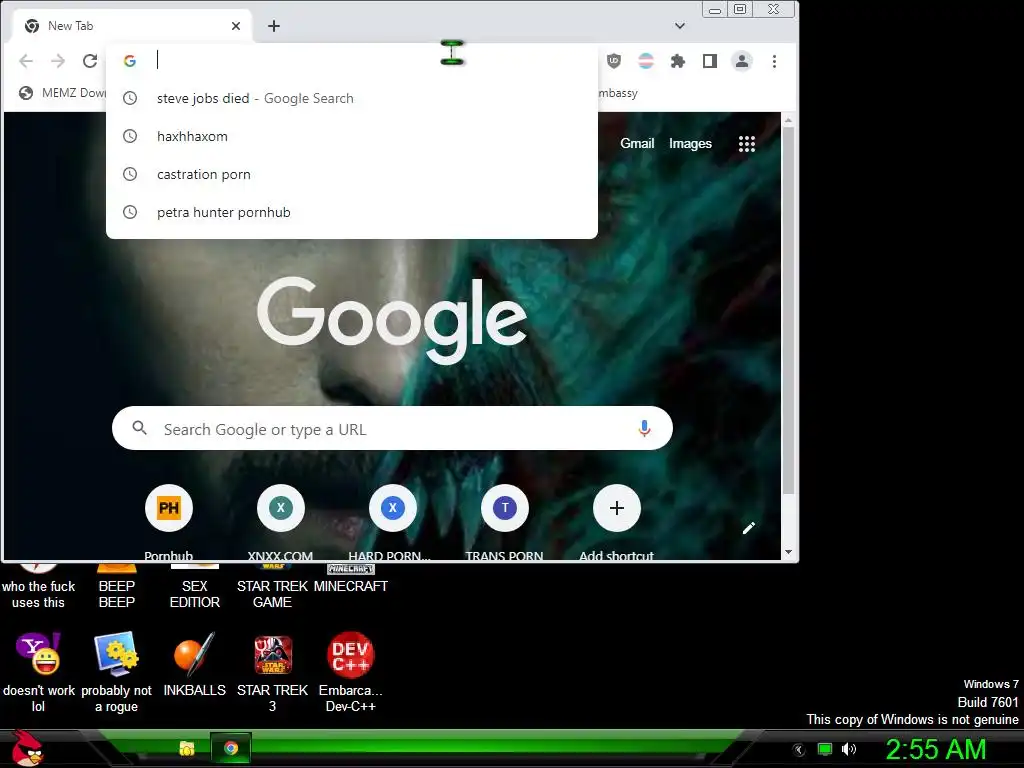The image size is (1024, 768).
Task: Click the striped flag extension icon
Action: (x=646, y=61)
